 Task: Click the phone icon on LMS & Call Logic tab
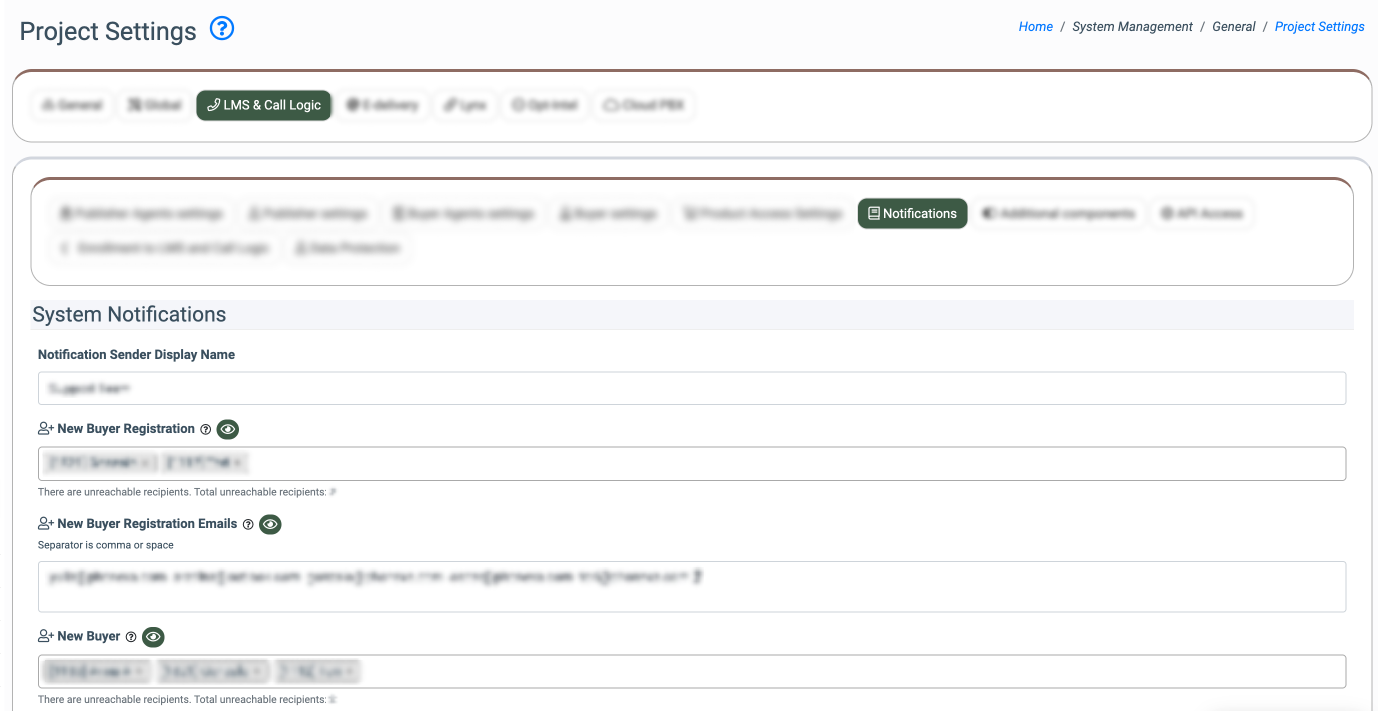(x=213, y=105)
